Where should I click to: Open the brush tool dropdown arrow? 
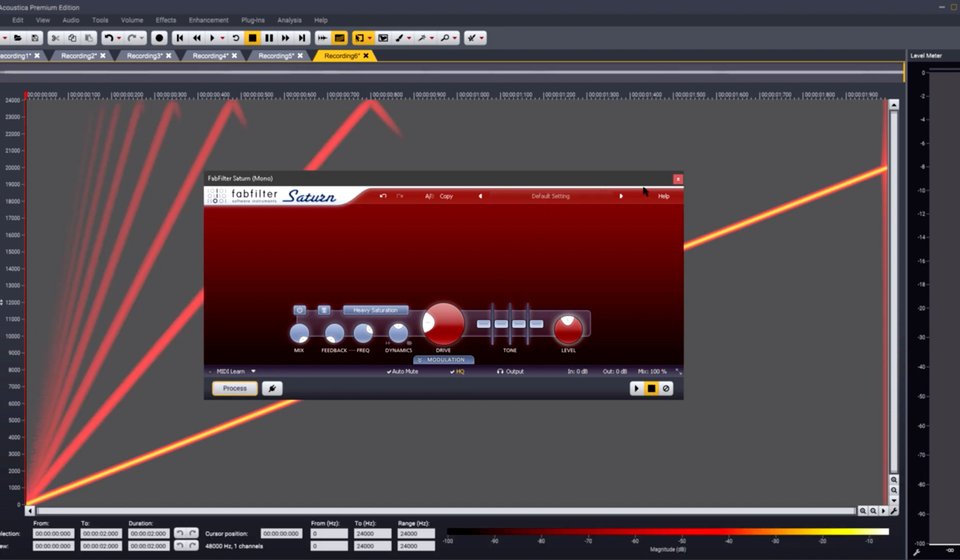pos(409,38)
